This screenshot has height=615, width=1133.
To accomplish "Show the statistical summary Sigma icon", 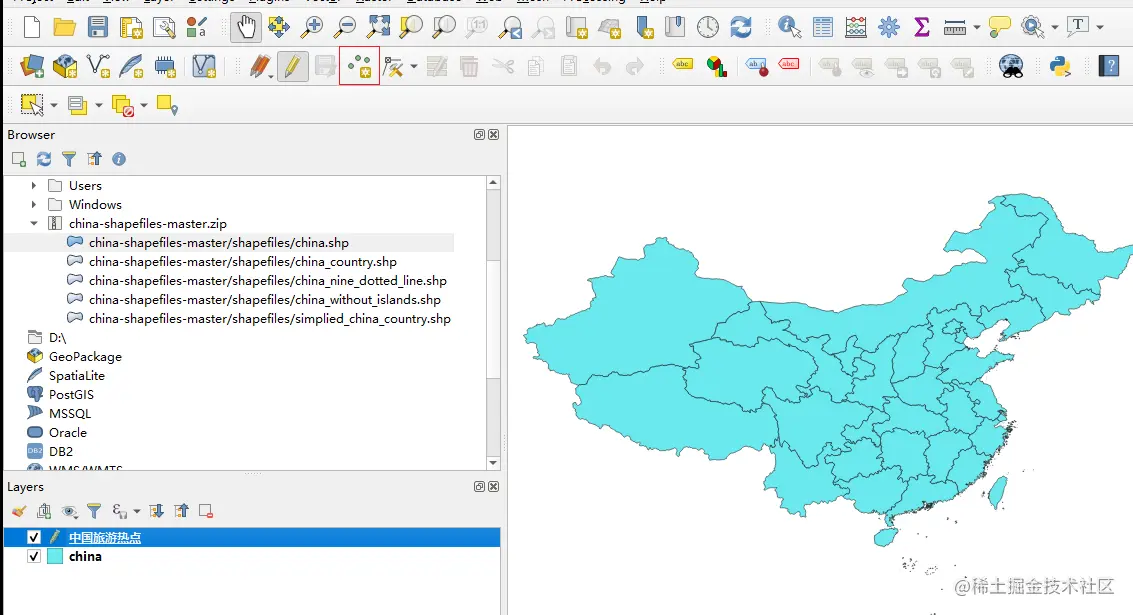I will 921,27.
